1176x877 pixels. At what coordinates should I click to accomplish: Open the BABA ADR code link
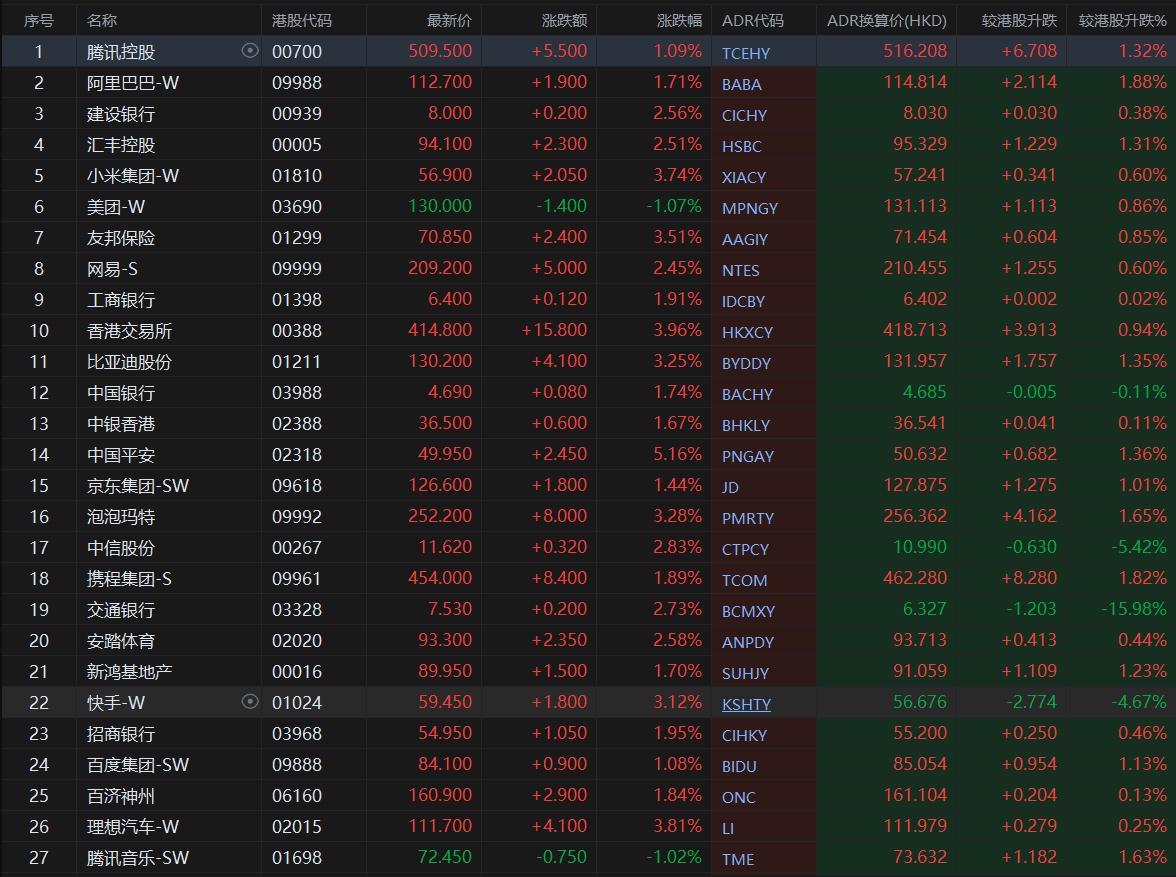click(x=741, y=84)
